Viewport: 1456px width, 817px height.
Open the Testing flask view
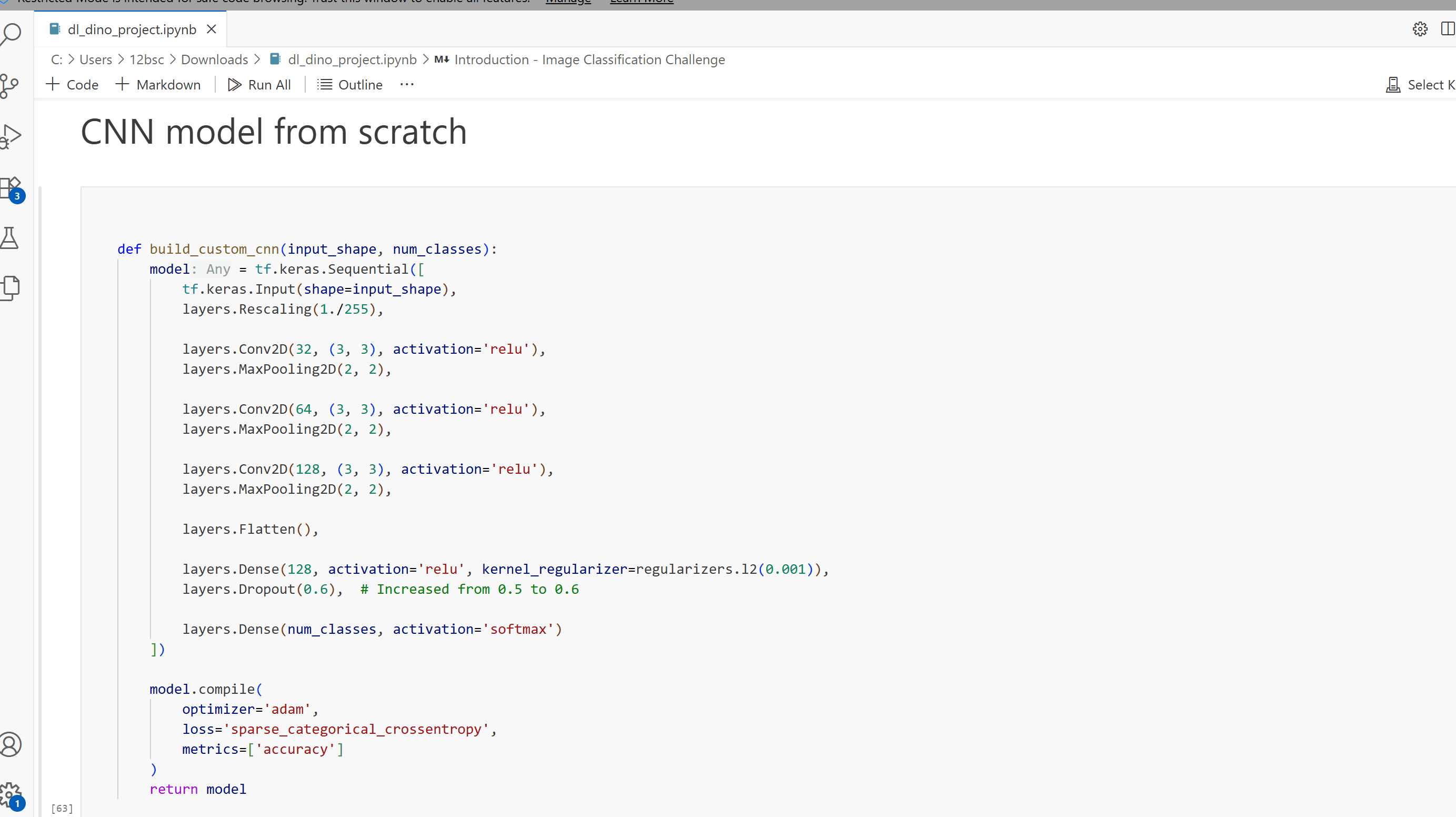tap(9, 238)
